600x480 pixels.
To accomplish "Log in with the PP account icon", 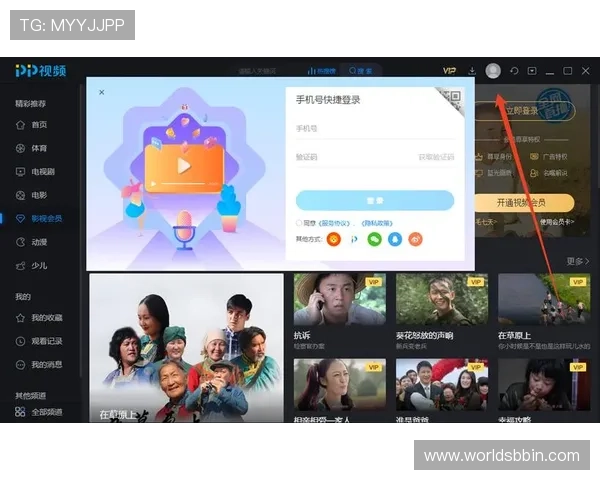I will click(x=354, y=240).
